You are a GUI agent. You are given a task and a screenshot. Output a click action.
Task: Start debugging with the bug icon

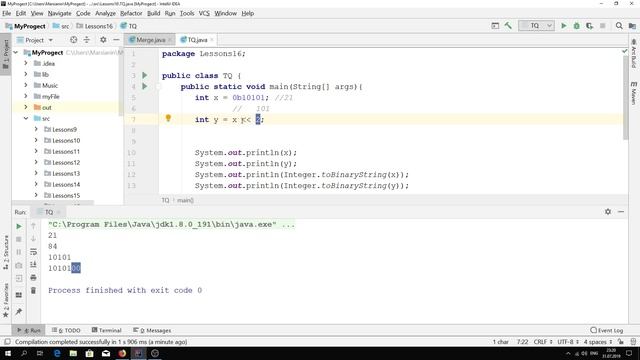pos(576,26)
